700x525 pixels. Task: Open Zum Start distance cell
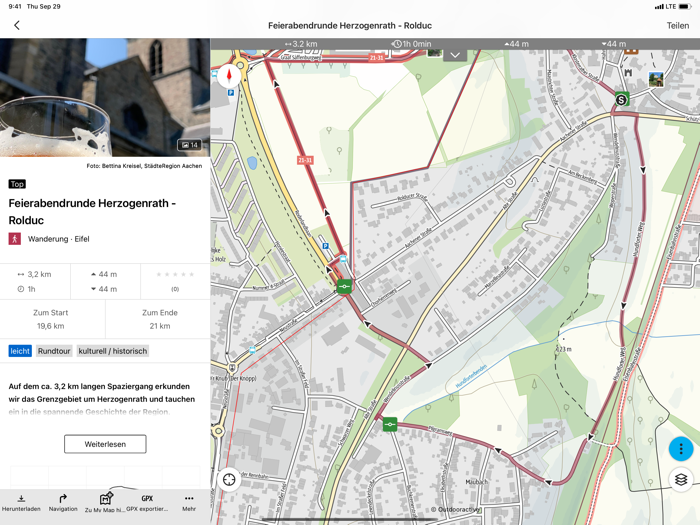point(50,319)
